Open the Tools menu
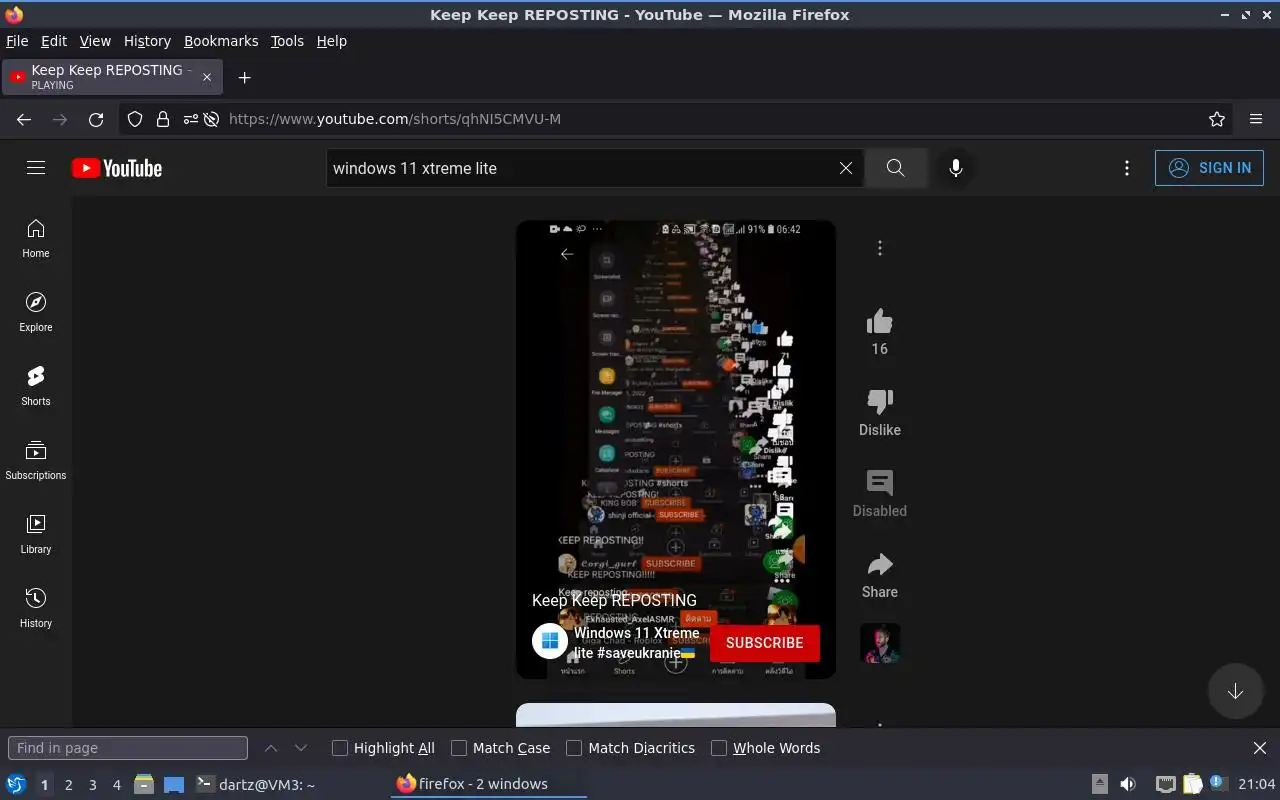1280x800 pixels. pyautogui.click(x=287, y=41)
